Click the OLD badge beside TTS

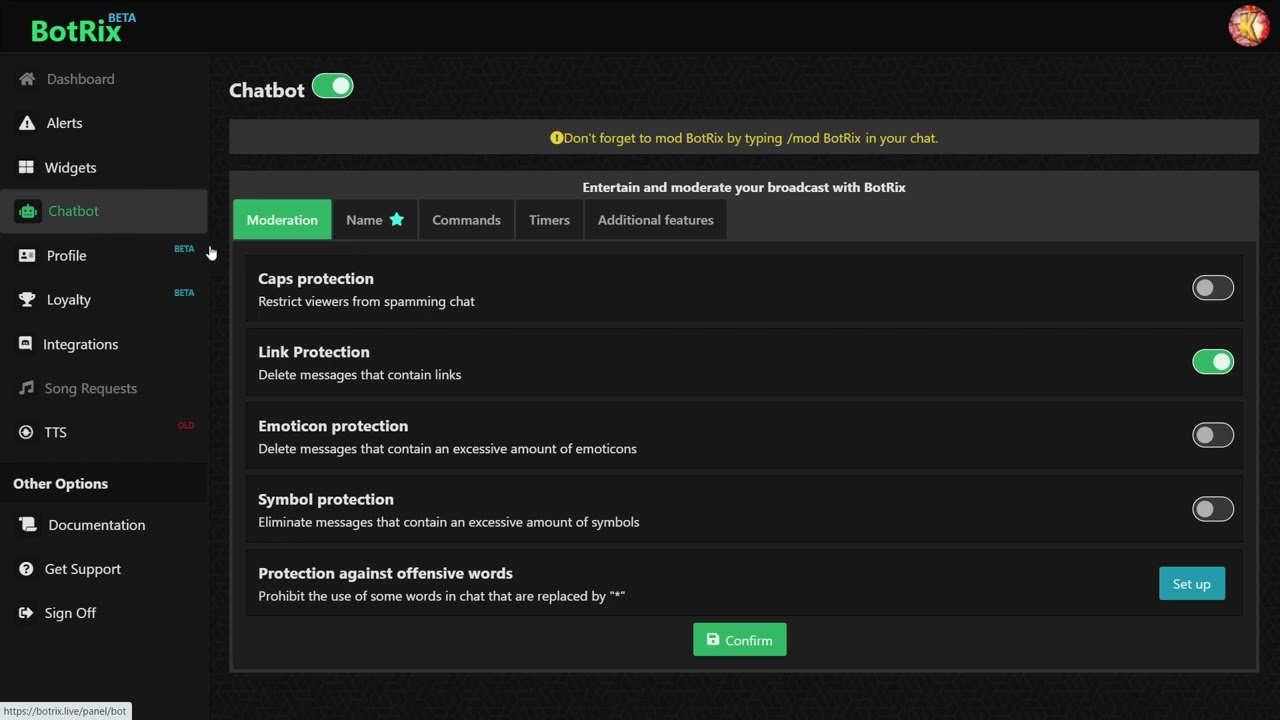186,426
